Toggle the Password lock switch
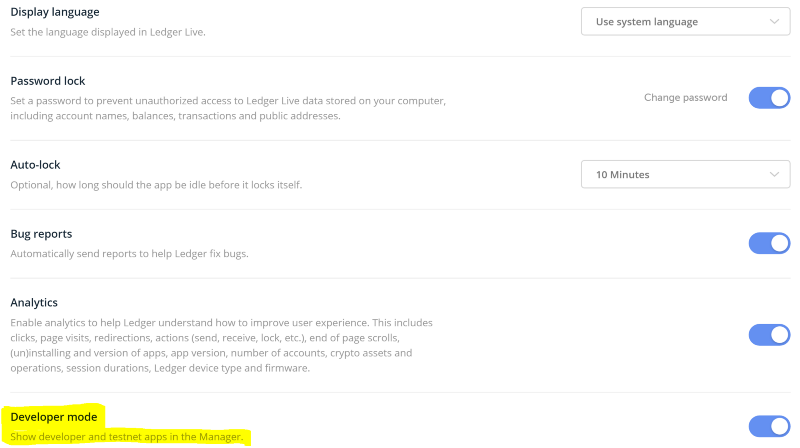The width and height of the screenshot is (800, 448). pyautogui.click(x=769, y=98)
